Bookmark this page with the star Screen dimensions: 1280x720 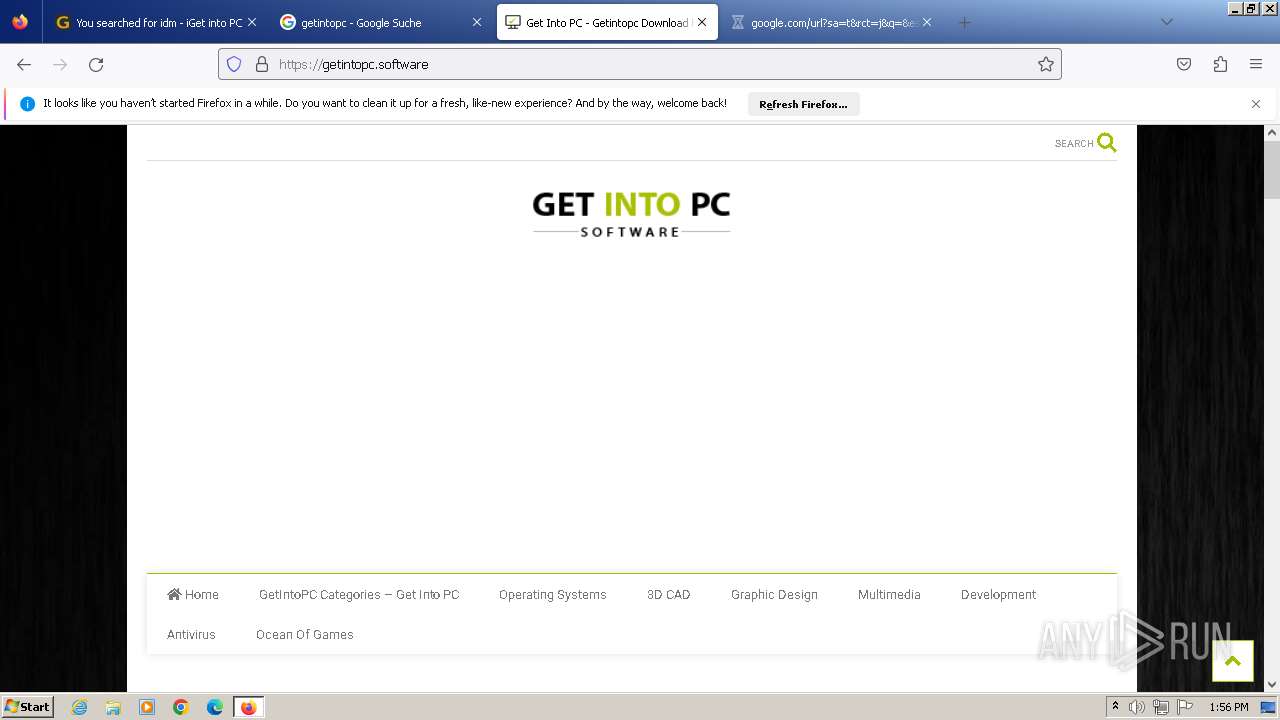pos(1046,64)
